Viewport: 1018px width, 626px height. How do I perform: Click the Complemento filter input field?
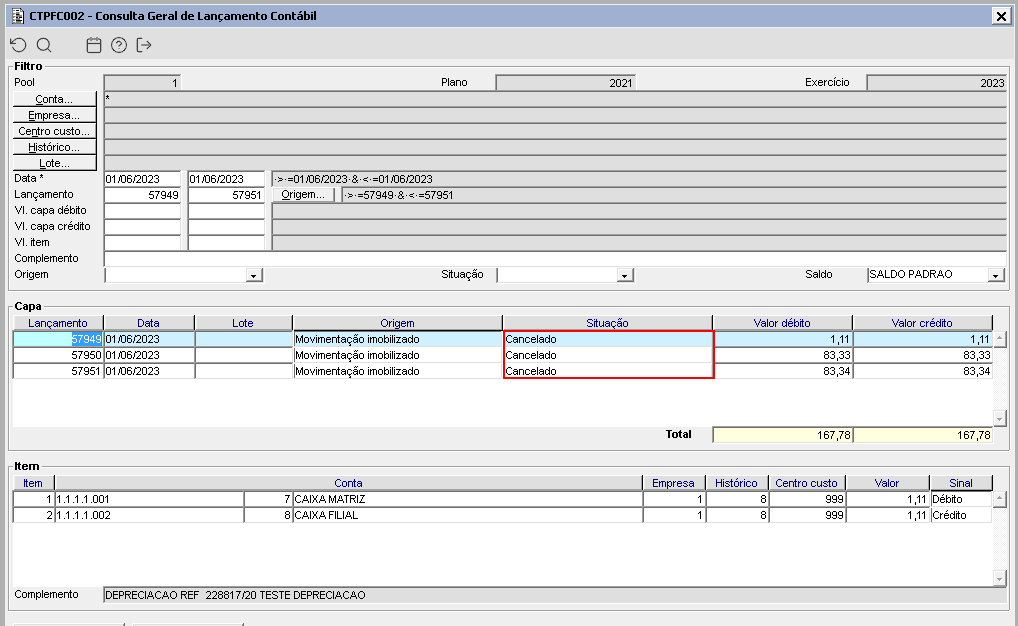(555, 258)
